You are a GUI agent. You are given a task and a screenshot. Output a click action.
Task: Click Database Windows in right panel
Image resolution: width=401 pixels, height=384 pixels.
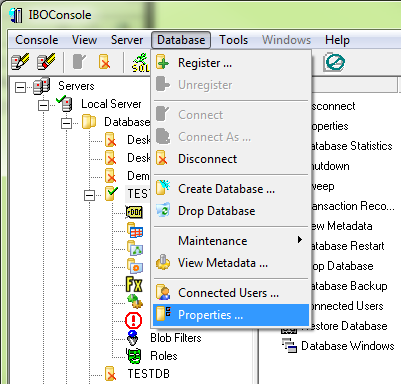[x=348, y=346]
